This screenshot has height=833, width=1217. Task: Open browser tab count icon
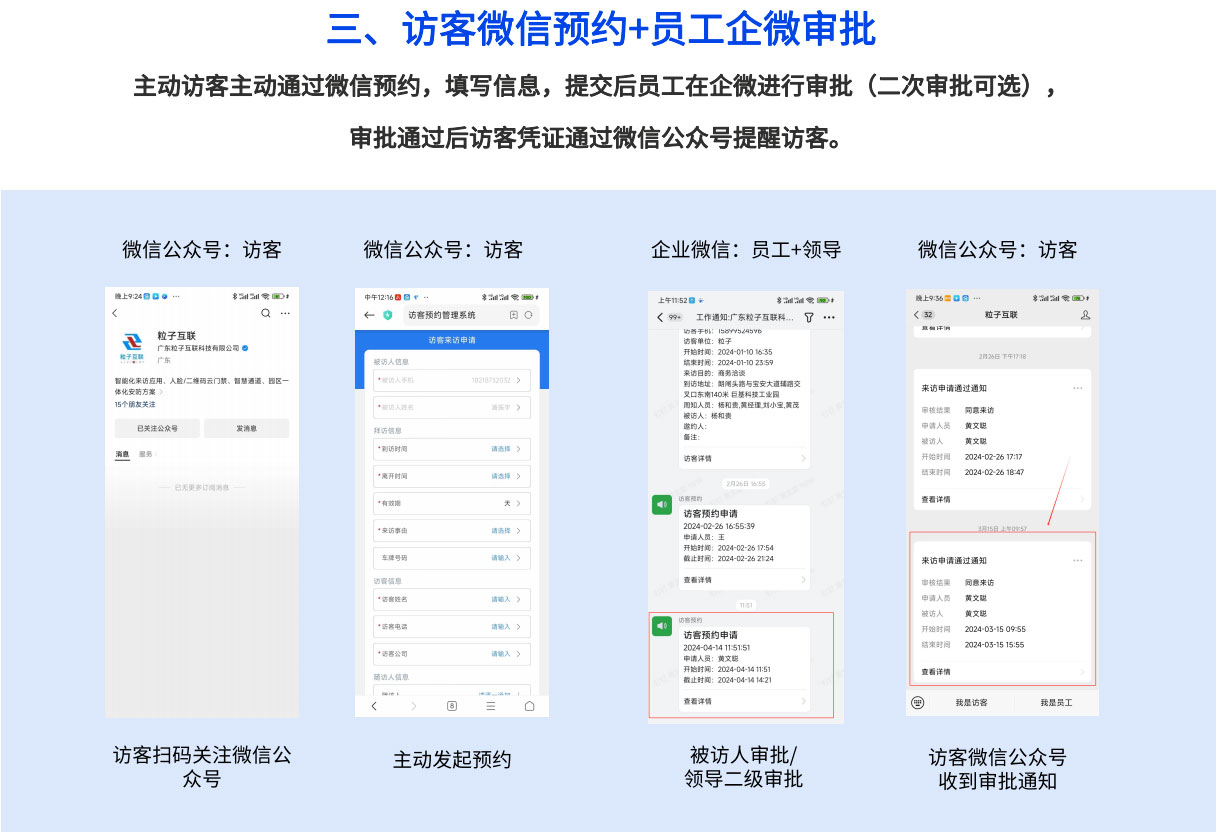tap(452, 705)
